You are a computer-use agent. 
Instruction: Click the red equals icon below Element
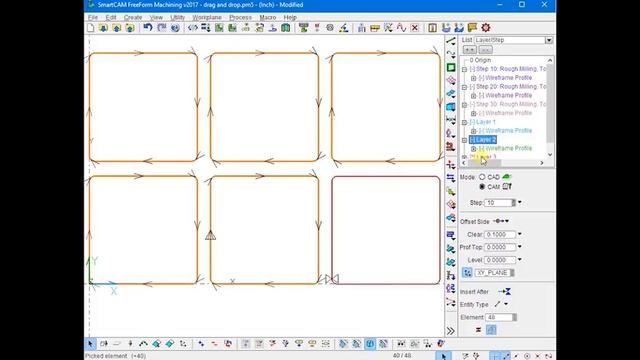478,330
